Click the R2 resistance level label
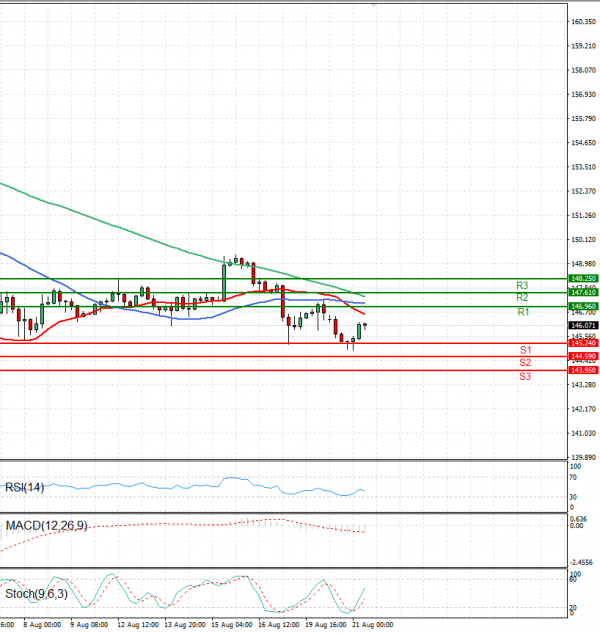Viewport: 600px width, 633px height. point(522,298)
